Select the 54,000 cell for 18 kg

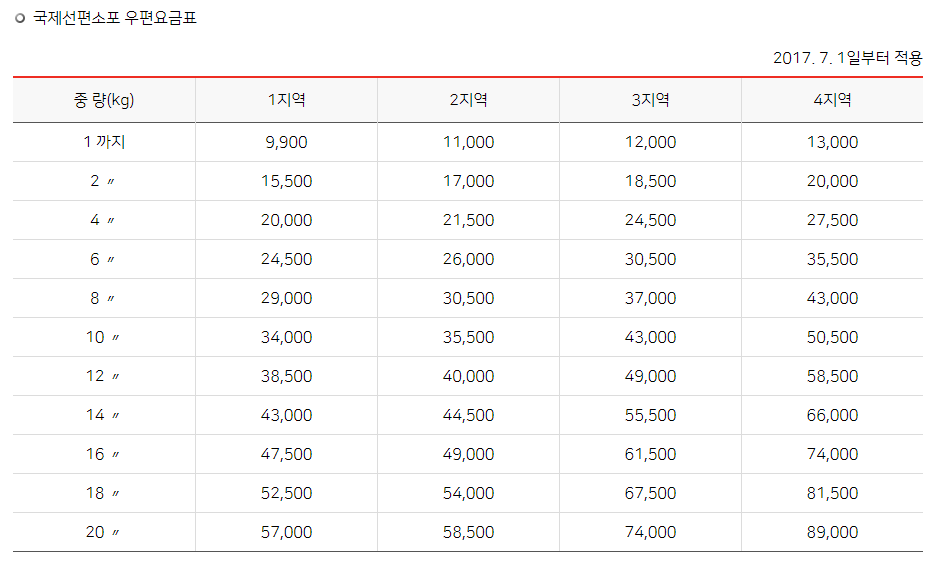[x=468, y=493]
